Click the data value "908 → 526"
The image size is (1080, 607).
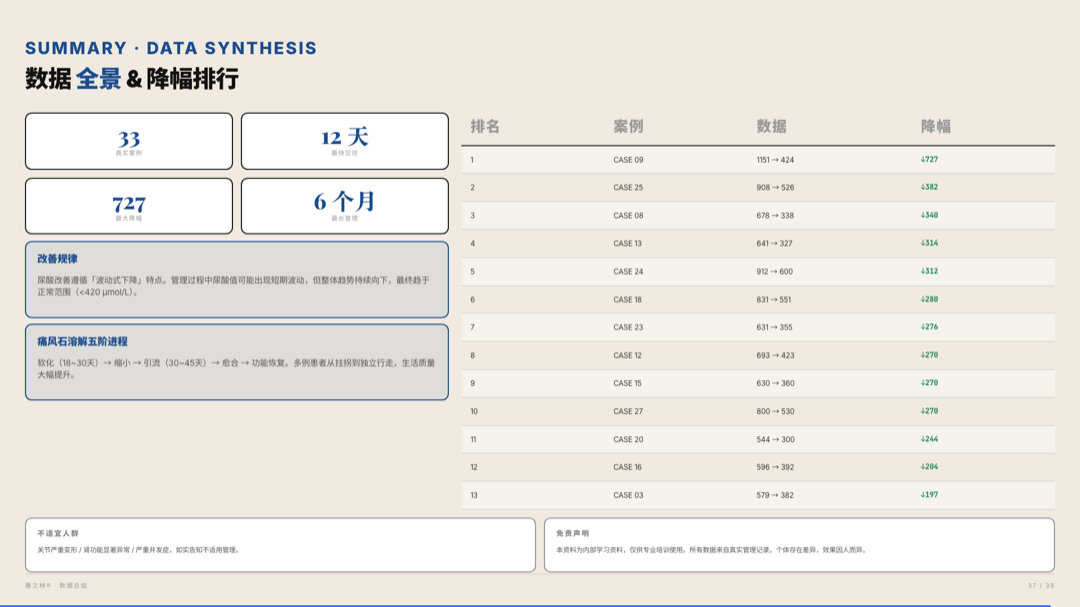click(775, 187)
